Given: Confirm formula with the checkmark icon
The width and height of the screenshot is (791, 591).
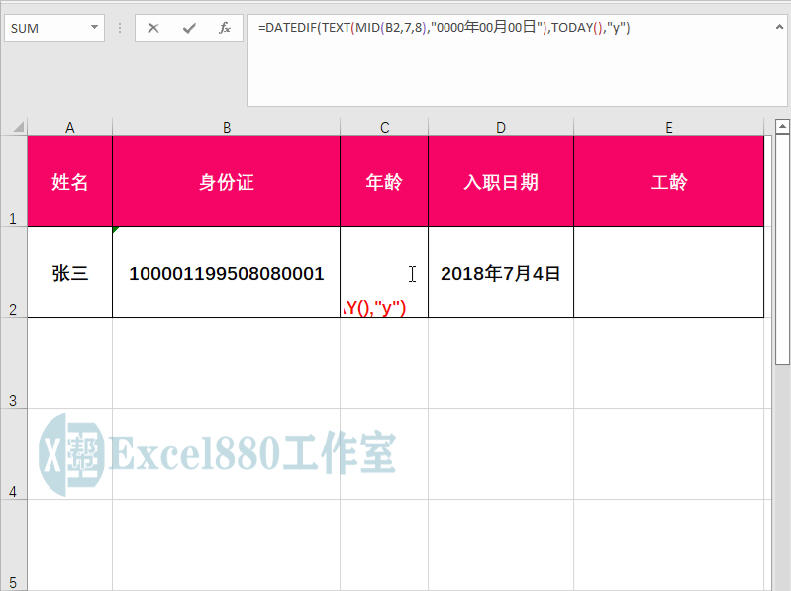Looking at the screenshot, I should [189, 28].
